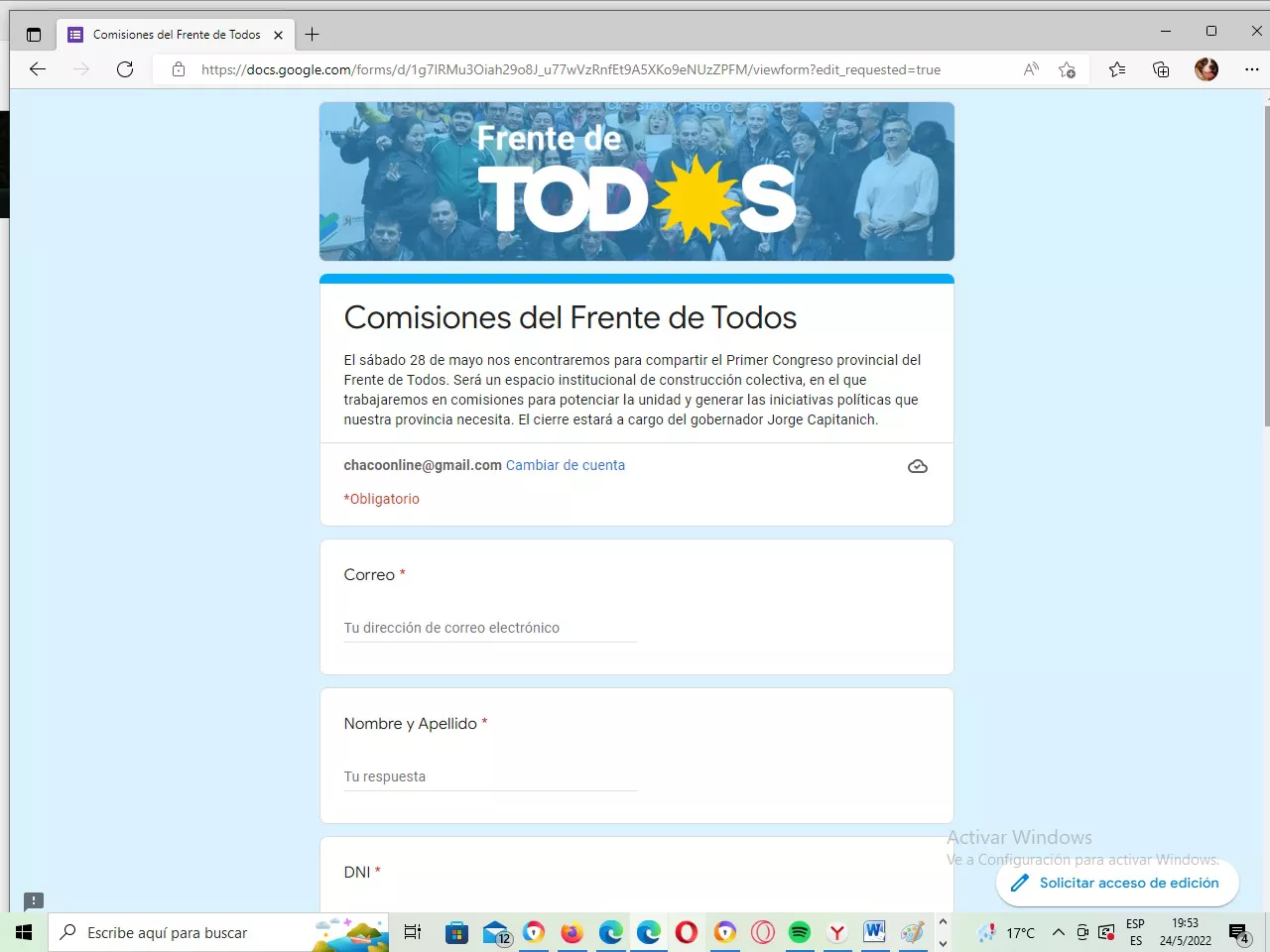This screenshot has height=952, width=1270.
Task: Open the tab actions menu icon
Action: (34, 35)
